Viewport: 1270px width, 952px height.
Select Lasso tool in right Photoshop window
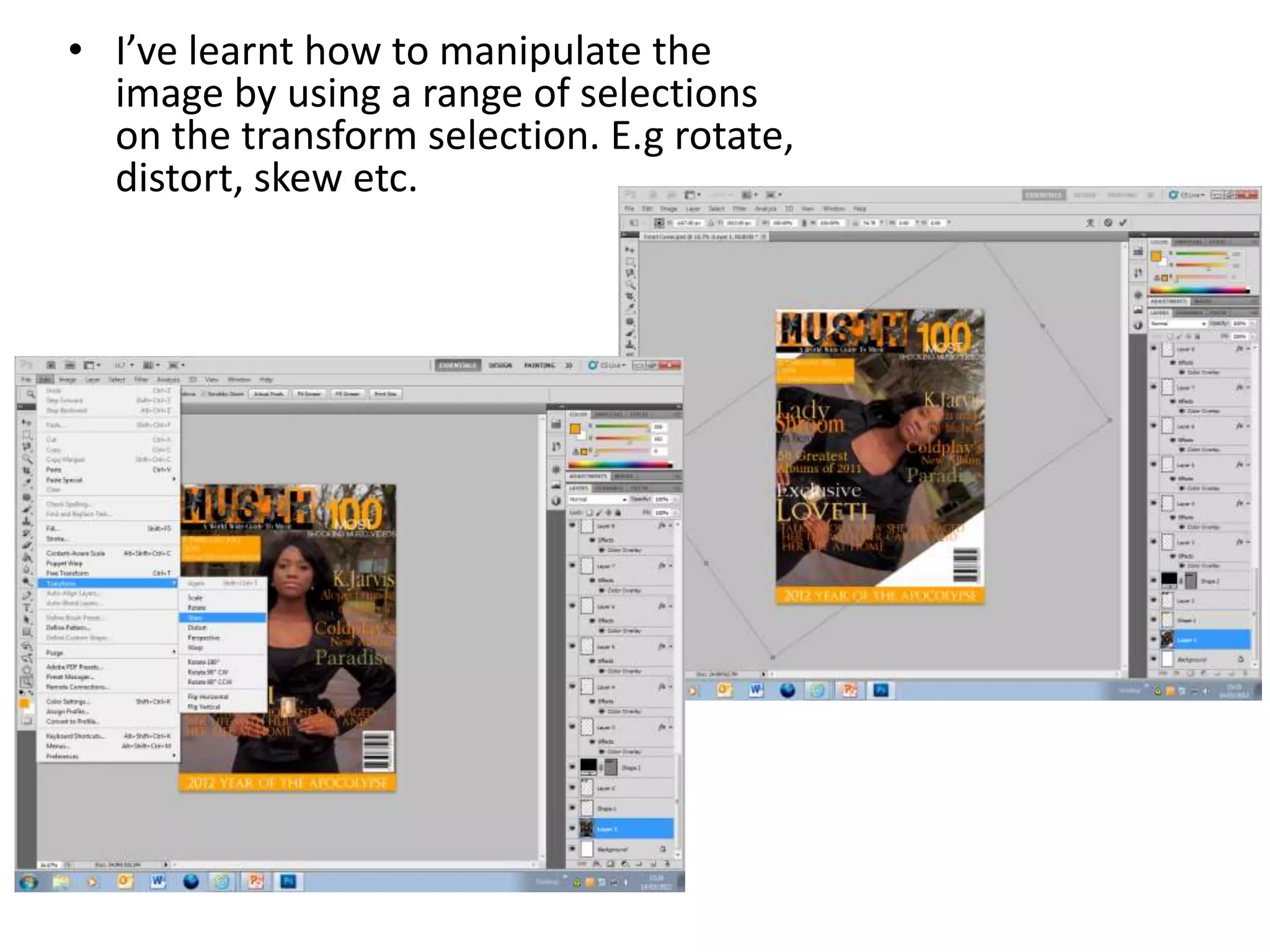point(630,273)
